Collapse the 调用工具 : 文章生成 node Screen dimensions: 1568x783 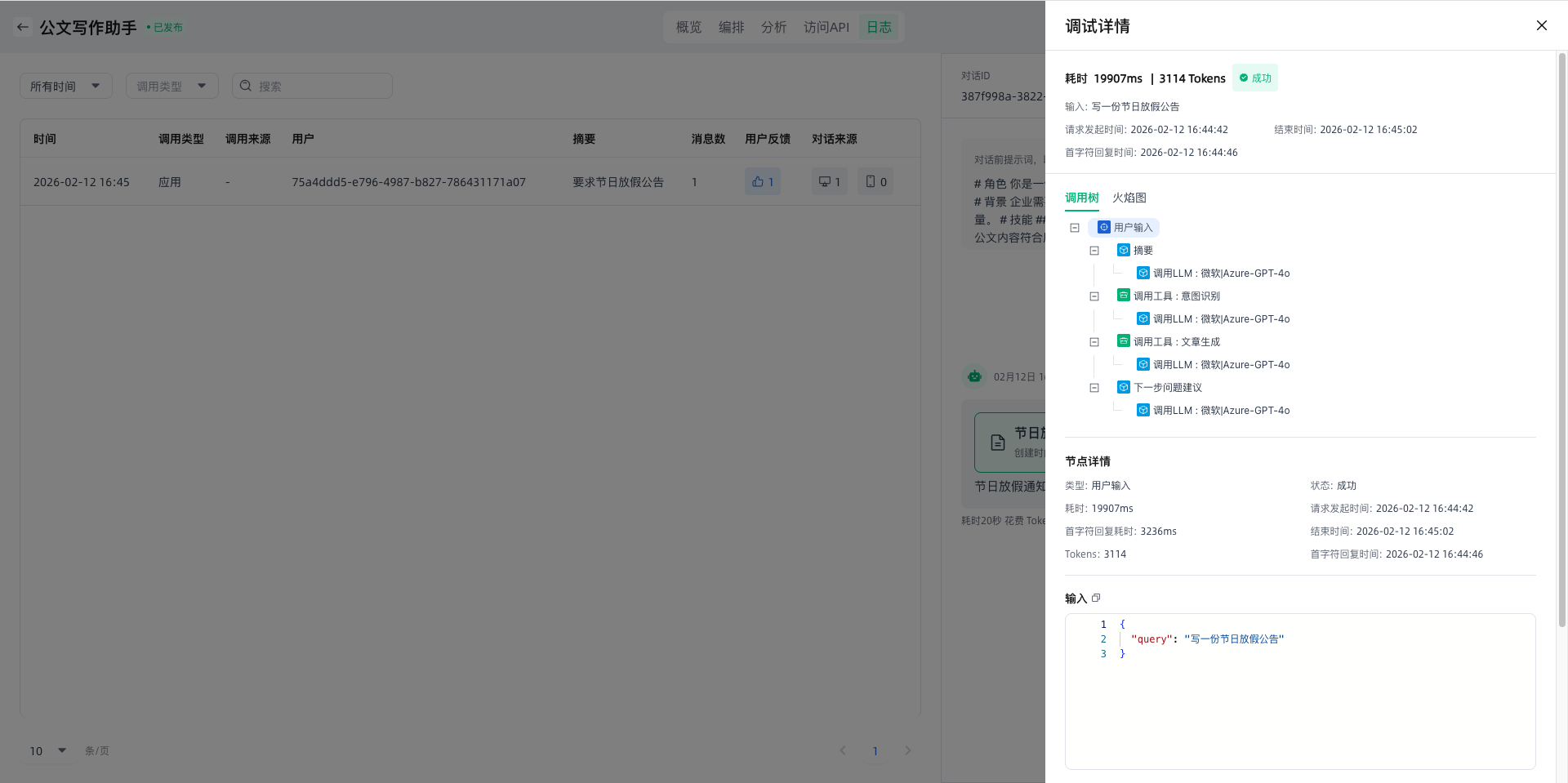tap(1094, 342)
